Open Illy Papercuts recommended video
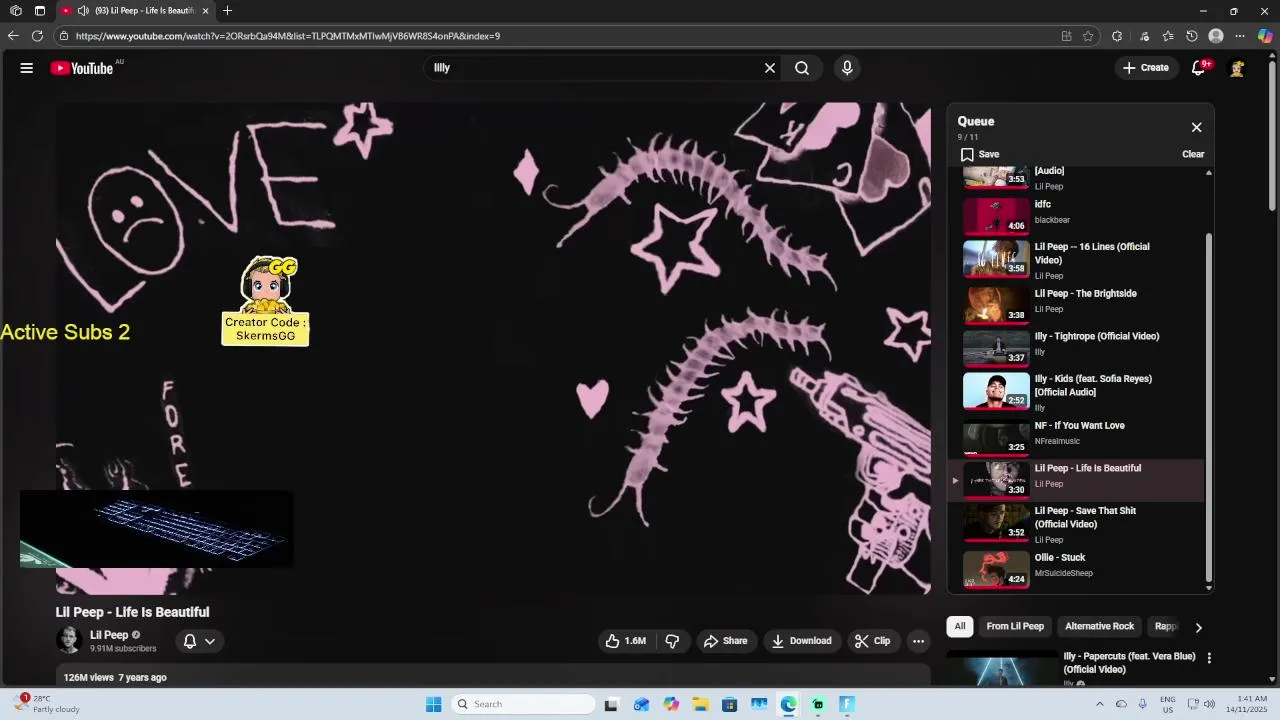The height and width of the screenshot is (720, 1280). (1129, 662)
